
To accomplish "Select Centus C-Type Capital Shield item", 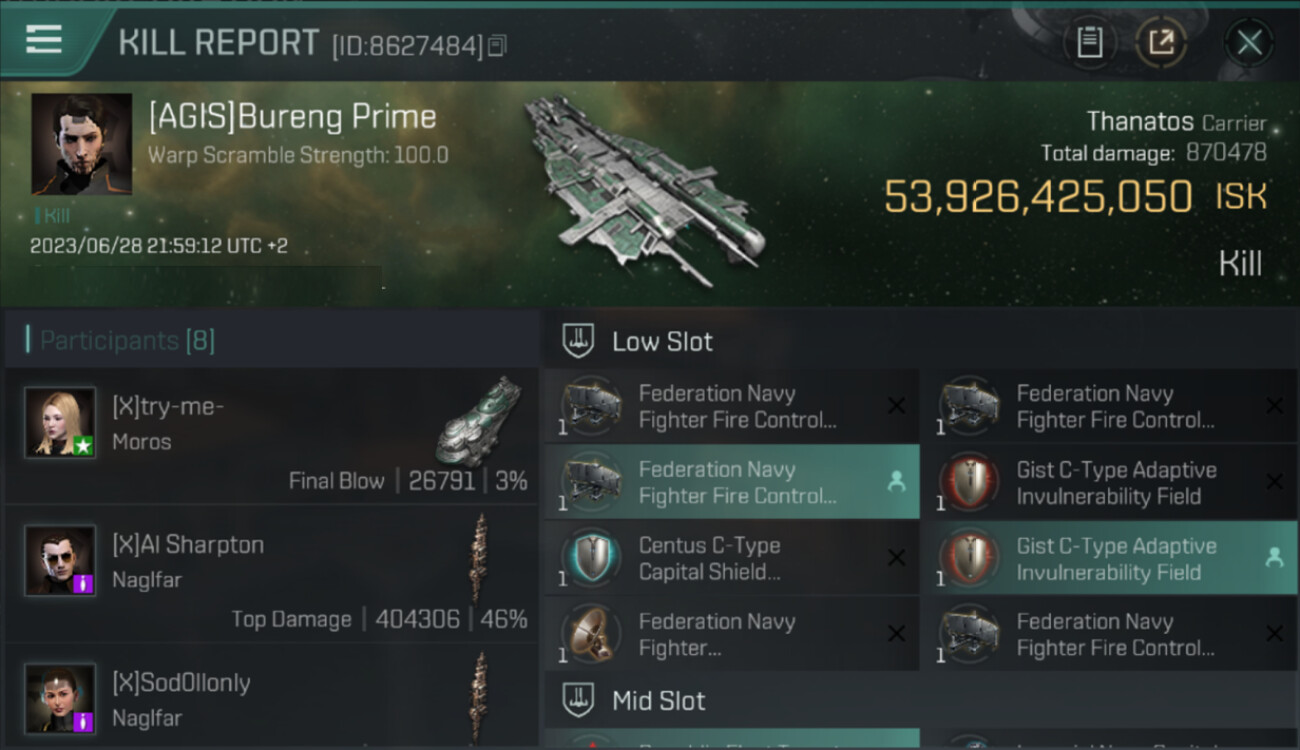I will click(x=731, y=558).
